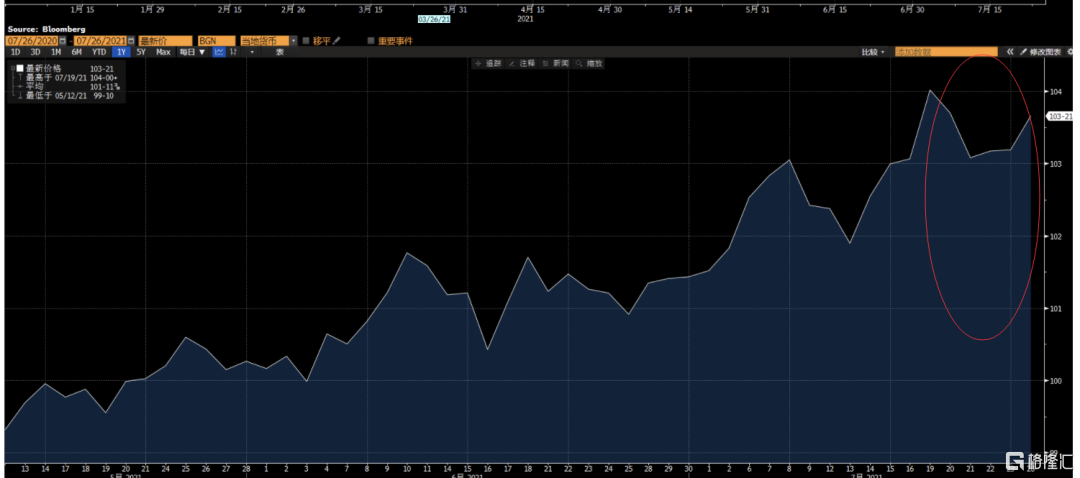Switch to 表 table view

click(x=280, y=52)
